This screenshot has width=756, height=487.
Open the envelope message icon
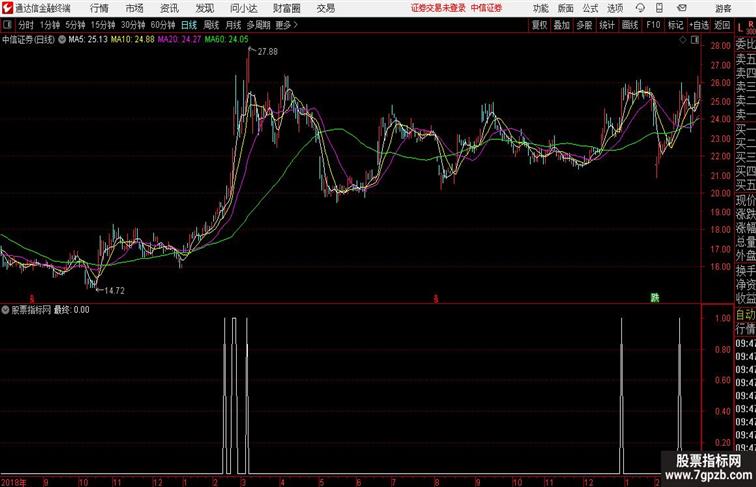[682, 8]
